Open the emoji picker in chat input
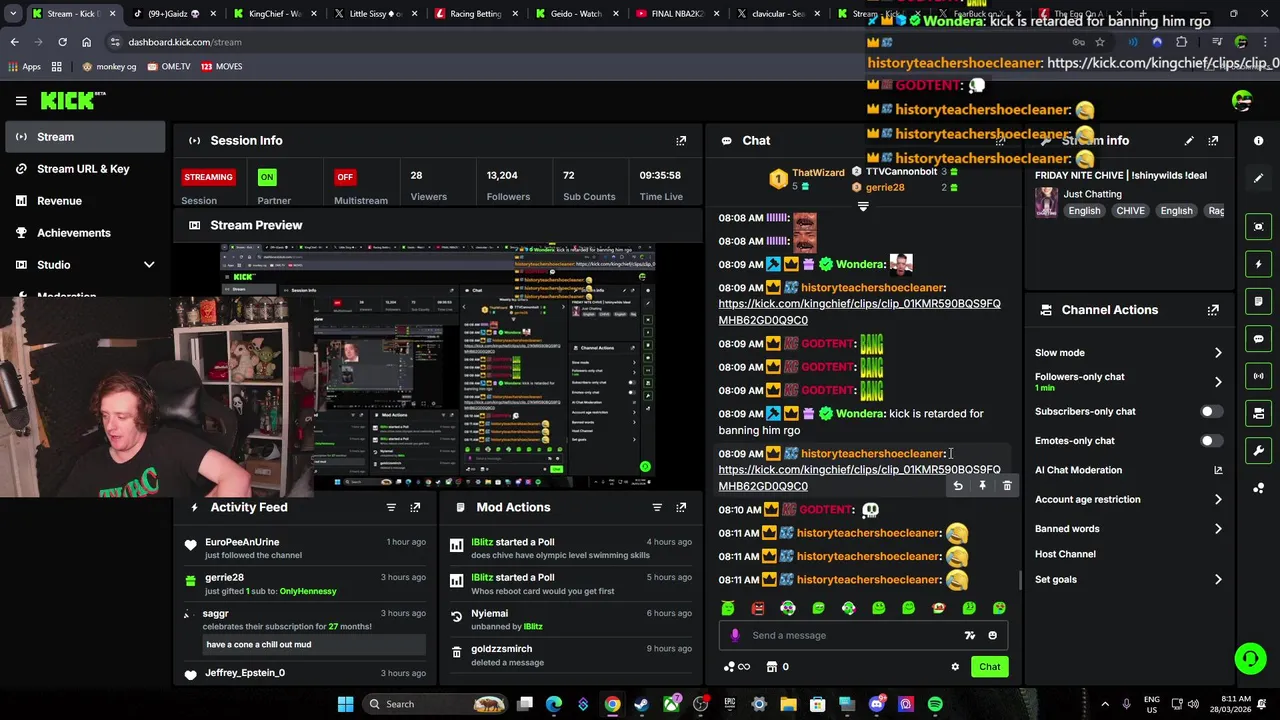The height and width of the screenshot is (720, 1280). click(992, 635)
